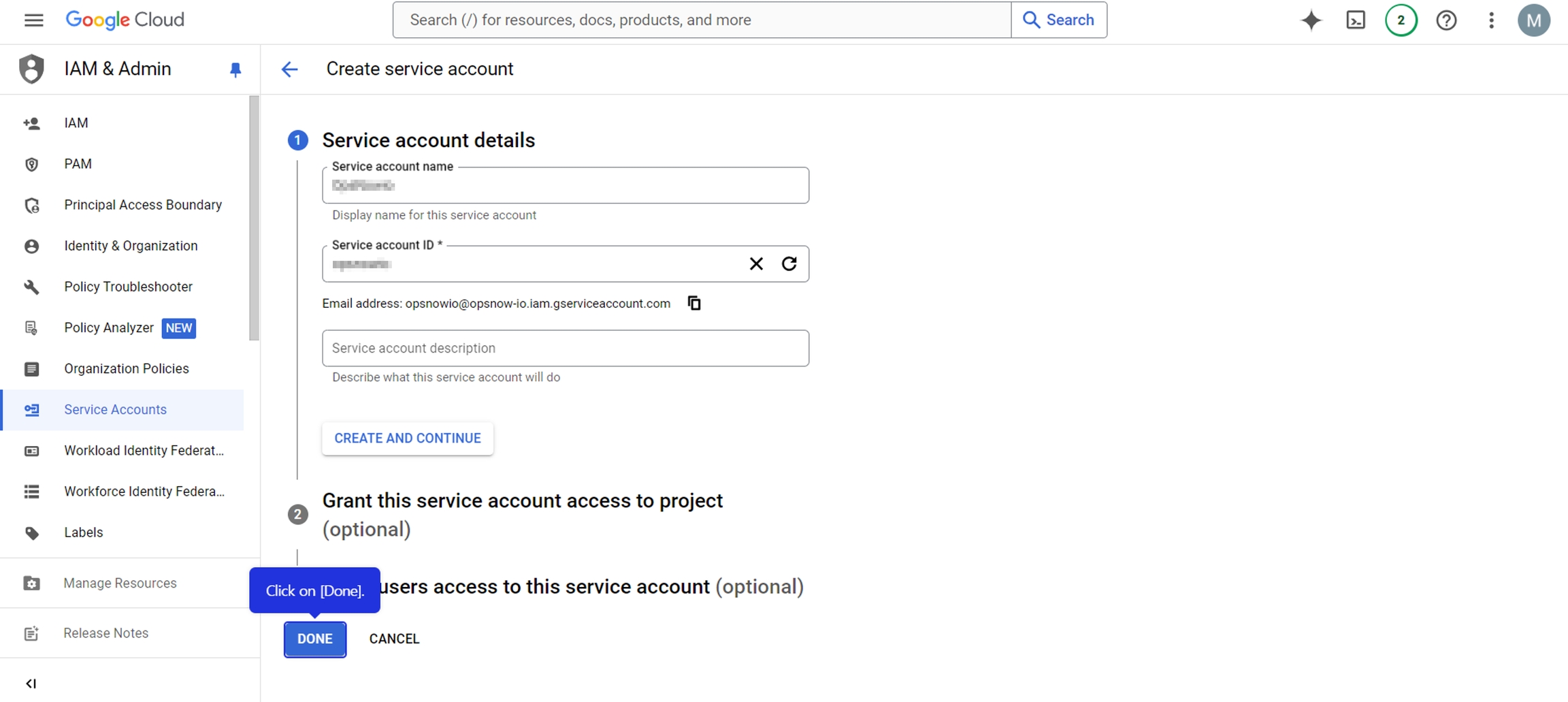Copy the service account email address

[694, 303]
